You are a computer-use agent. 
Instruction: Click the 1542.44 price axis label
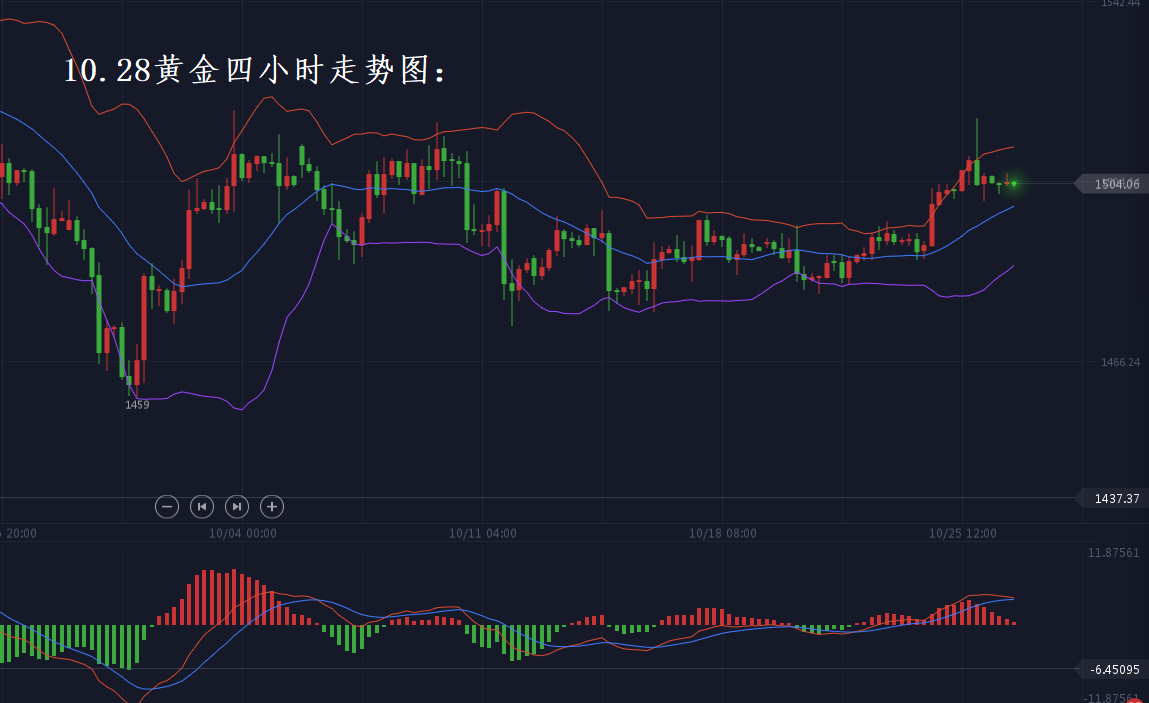click(1119, 4)
